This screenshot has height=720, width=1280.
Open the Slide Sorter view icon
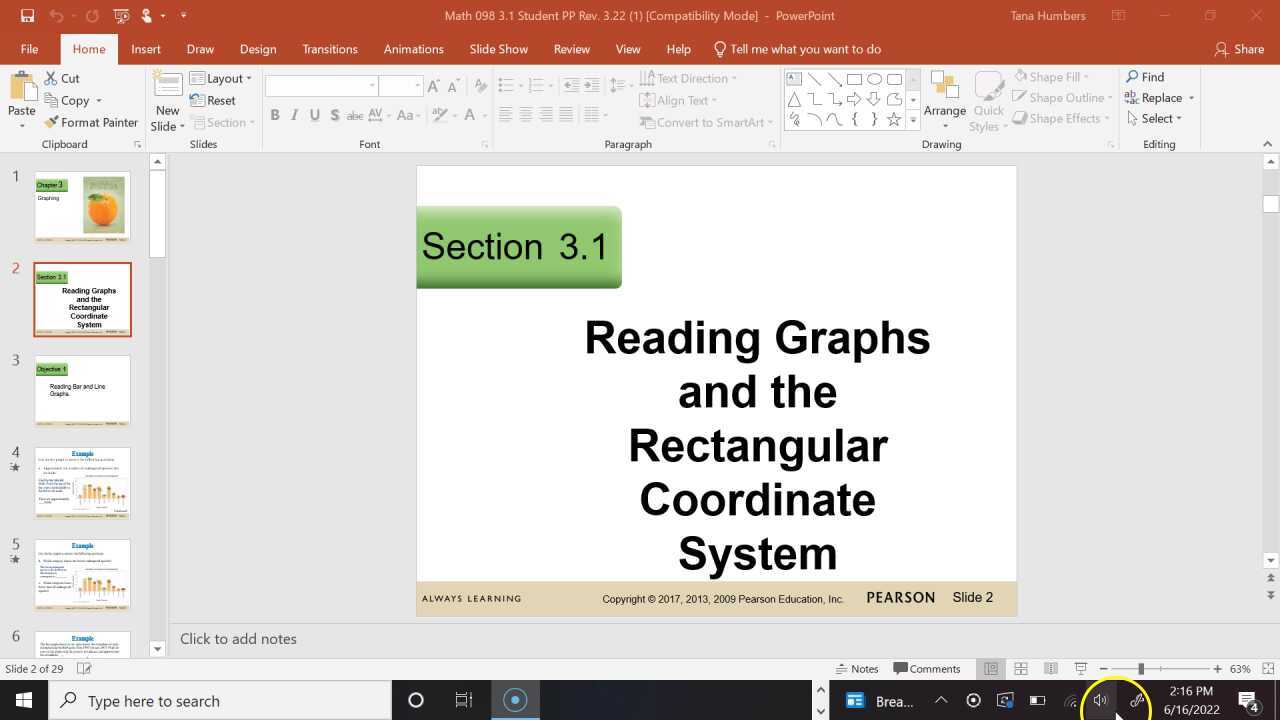[1021, 668]
